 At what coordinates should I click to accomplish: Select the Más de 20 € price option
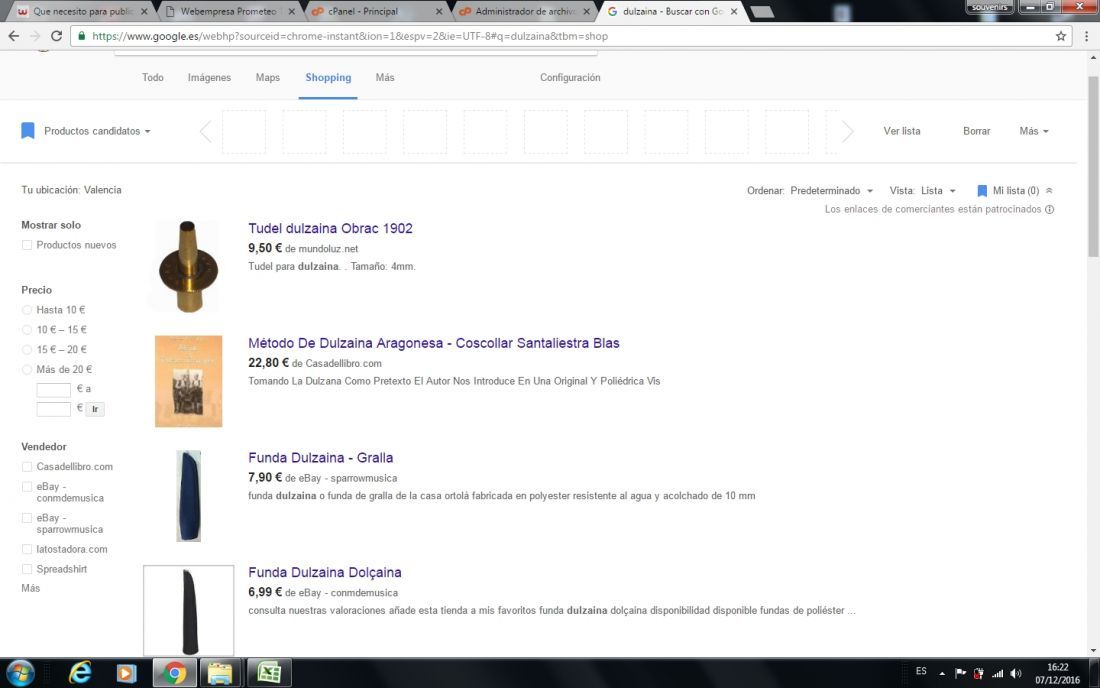click(x=27, y=369)
